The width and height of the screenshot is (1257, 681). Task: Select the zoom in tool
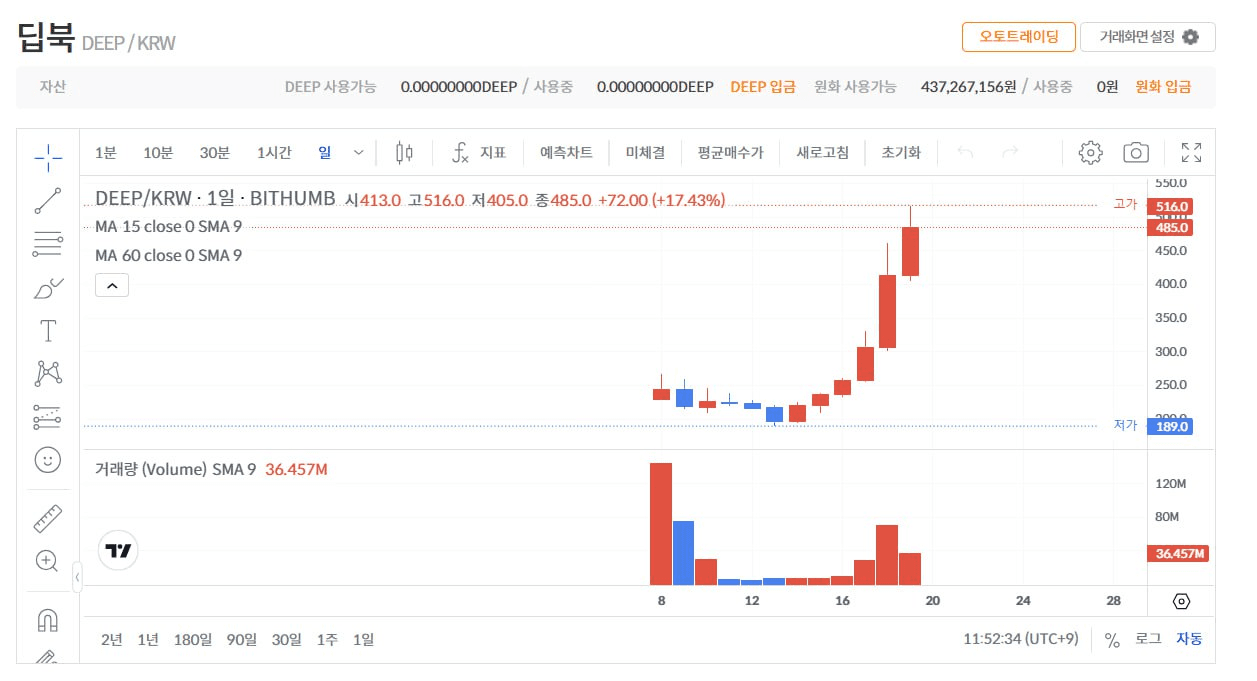click(x=47, y=560)
